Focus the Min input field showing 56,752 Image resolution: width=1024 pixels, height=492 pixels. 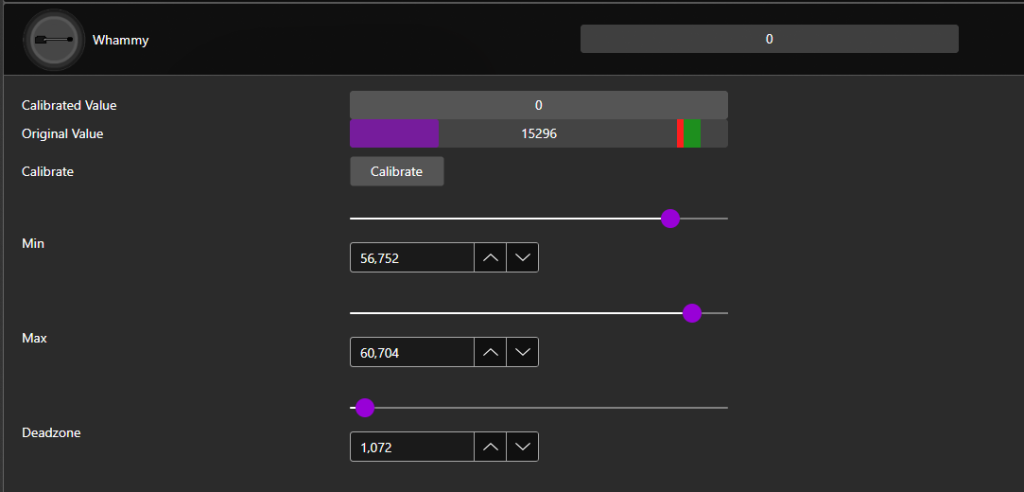pos(411,258)
